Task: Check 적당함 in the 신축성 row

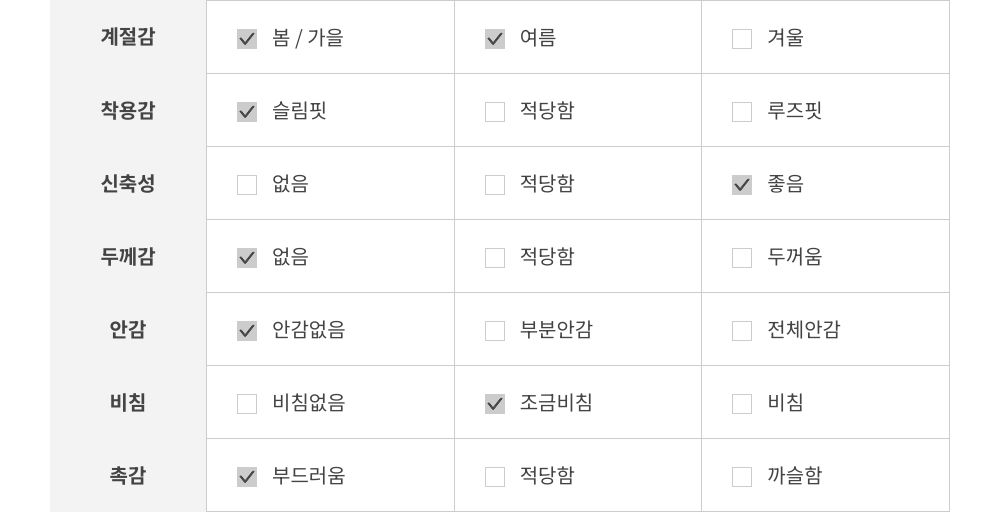Action: pyautogui.click(x=495, y=185)
